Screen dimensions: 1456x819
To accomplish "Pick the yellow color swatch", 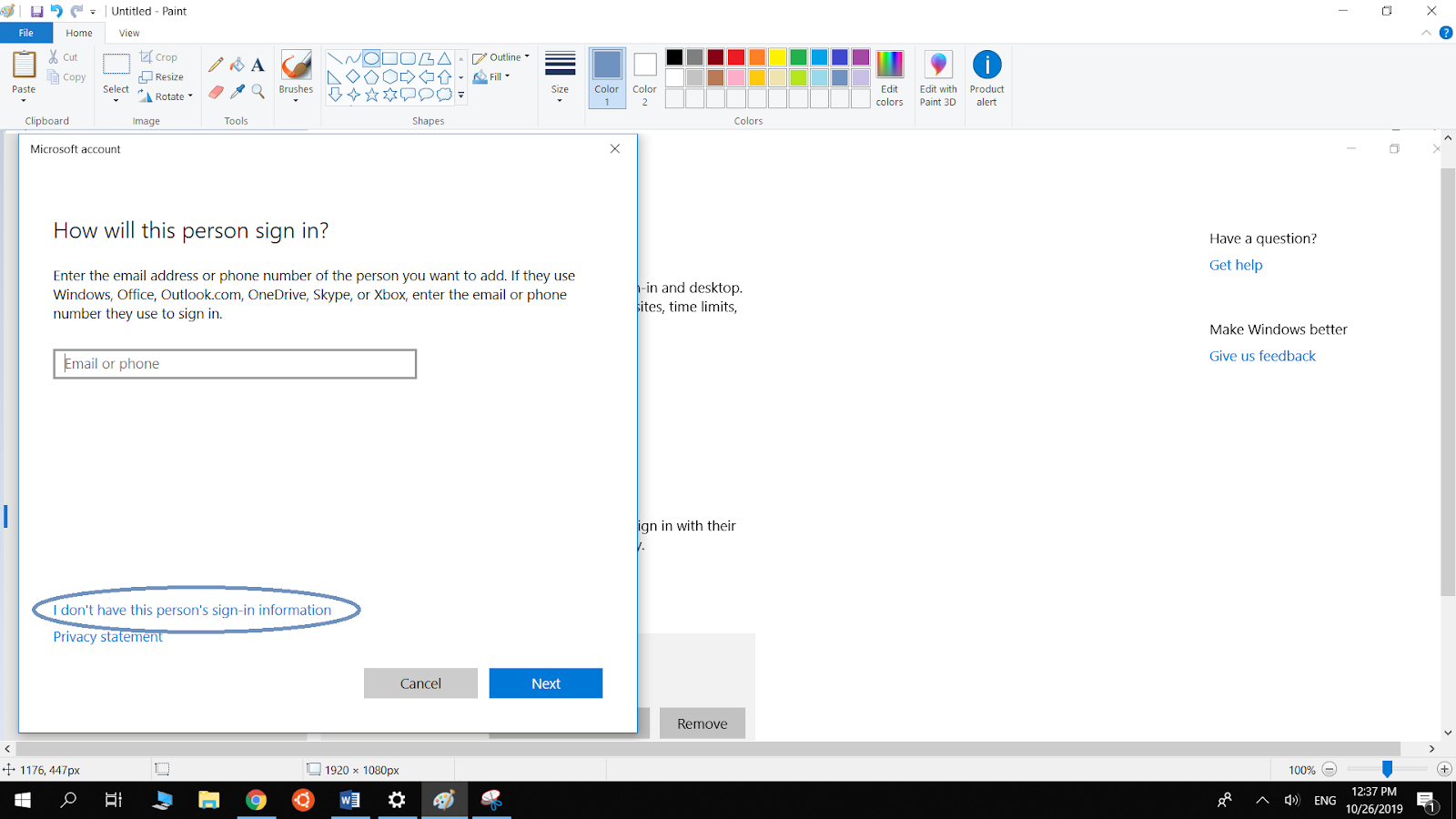I will pos(778,57).
